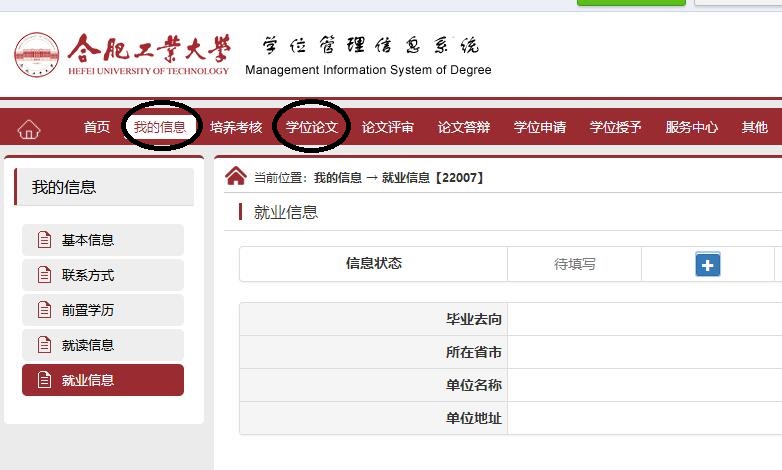Select the 论文答辩 menu item

click(464, 128)
